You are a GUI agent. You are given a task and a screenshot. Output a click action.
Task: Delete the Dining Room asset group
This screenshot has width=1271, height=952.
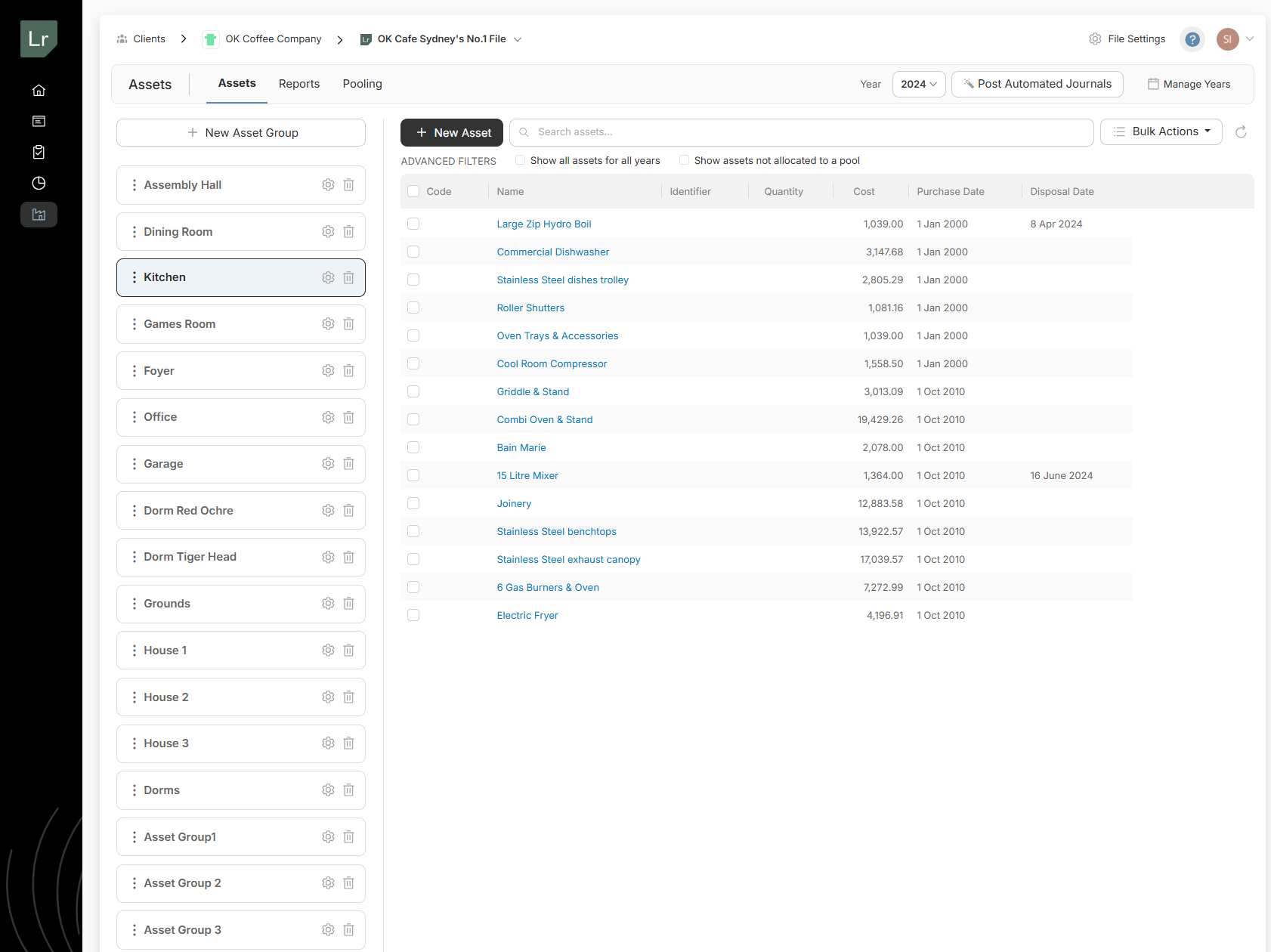[348, 232]
